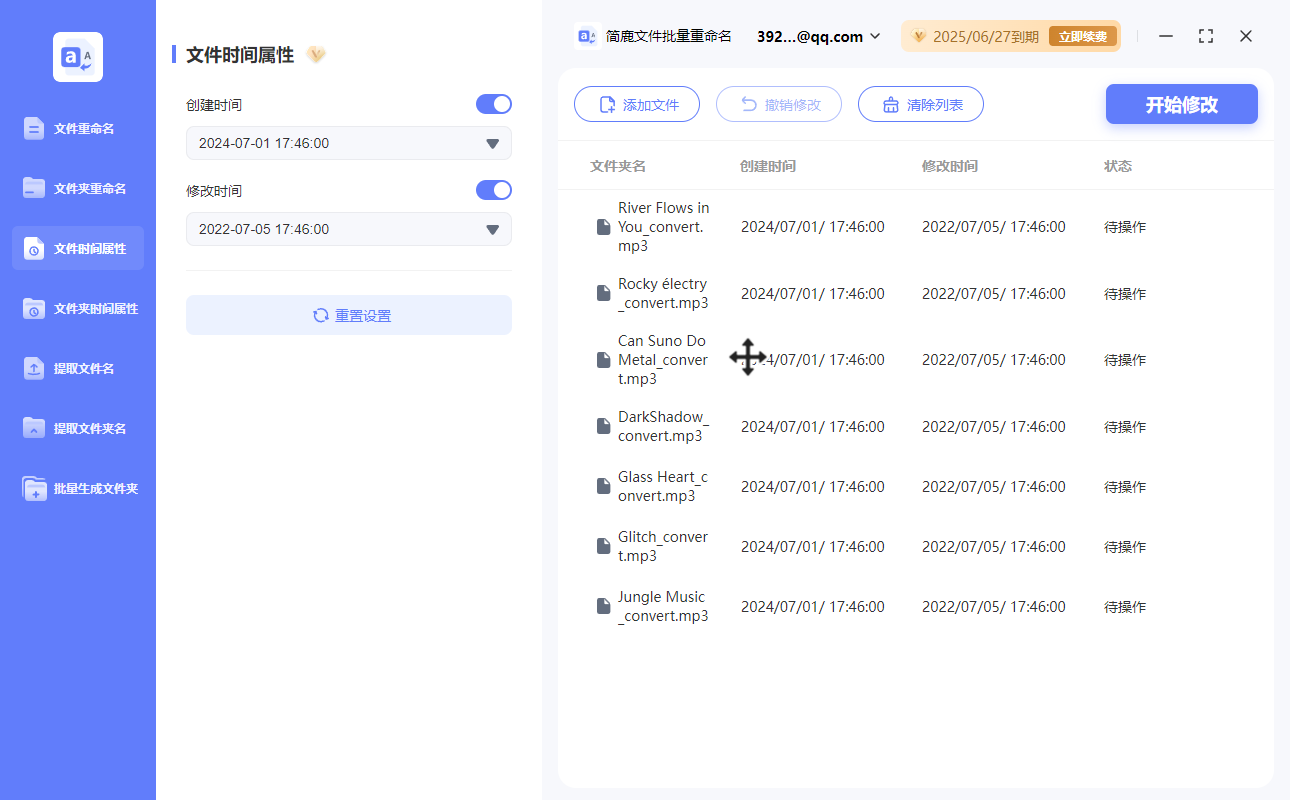1290x800 pixels.
Task: Click the 添加文件 button
Action: tap(636, 104)
